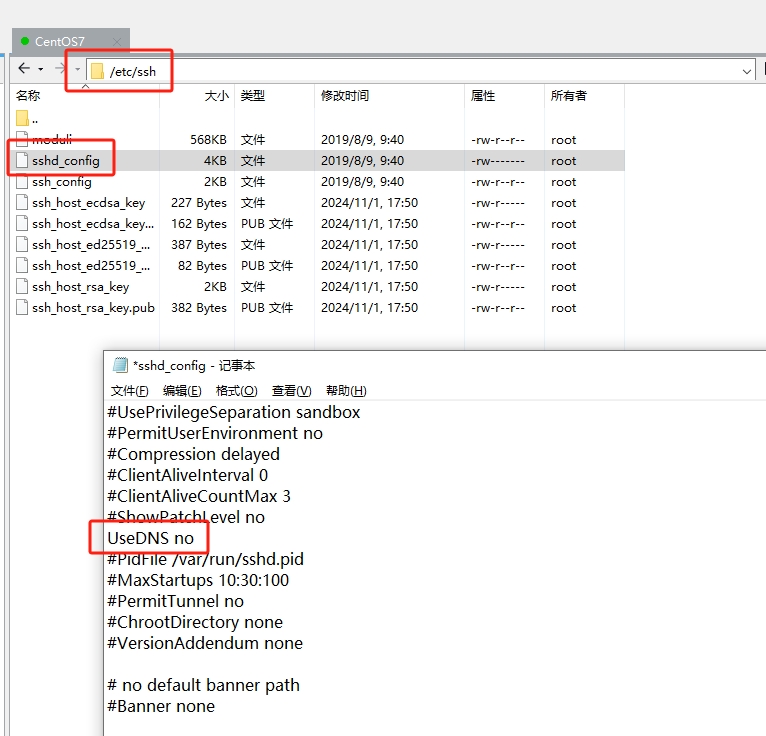Go back with the left arrow button
This screenshot has height=736, width=766.
coord(24,68)
